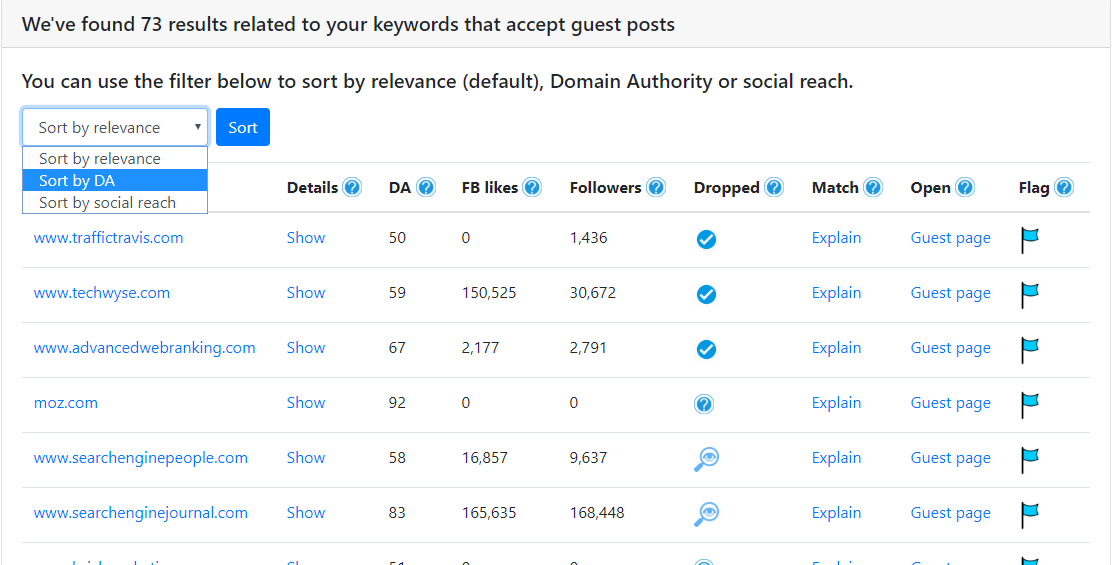Open the Match column help icon
Image resolution: width=1119 pixels, height=565 pixels.
pyautogui.click(x=873, y=188)
